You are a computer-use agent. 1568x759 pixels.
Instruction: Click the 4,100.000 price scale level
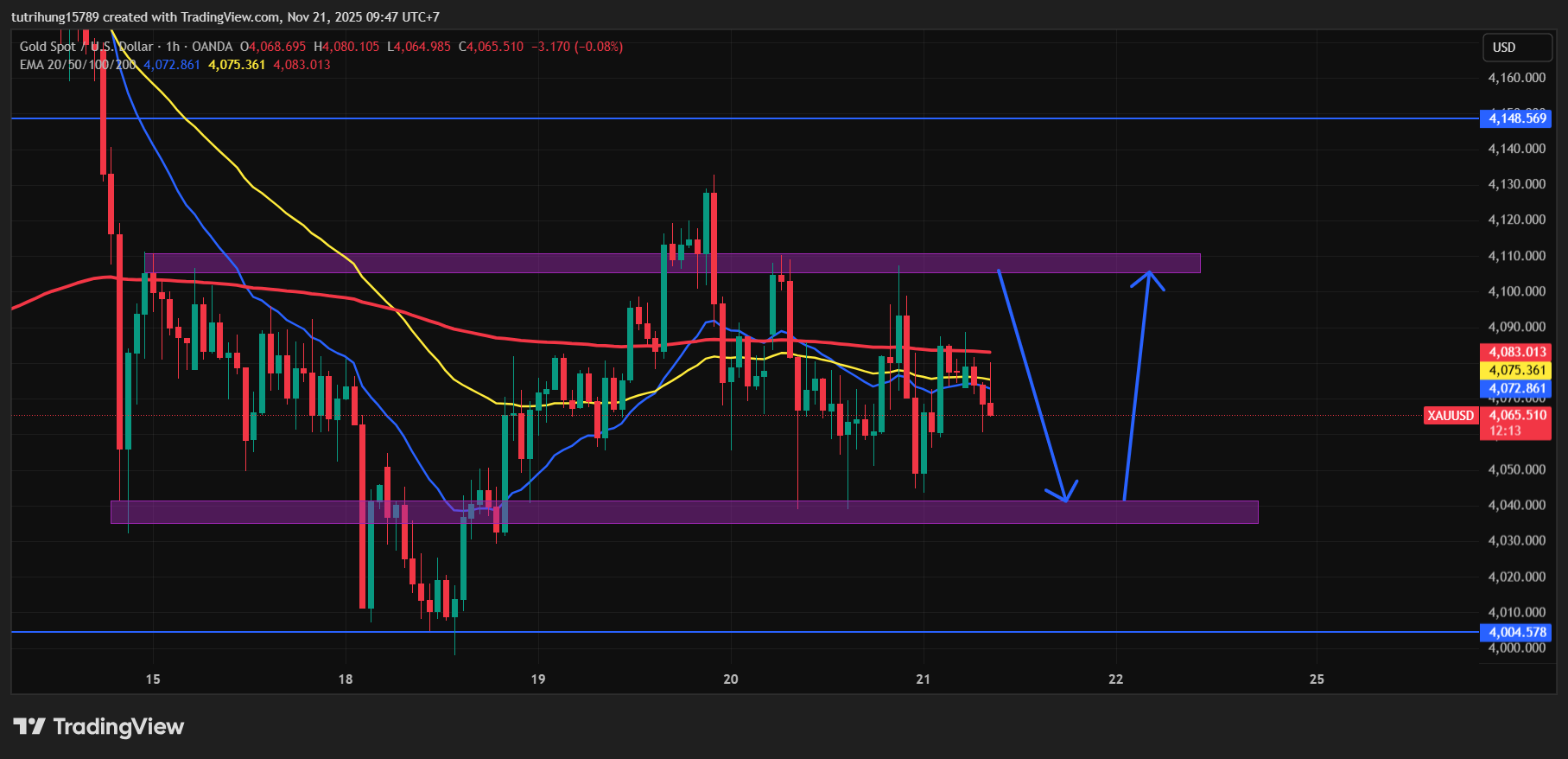[x=1516, y=291]
